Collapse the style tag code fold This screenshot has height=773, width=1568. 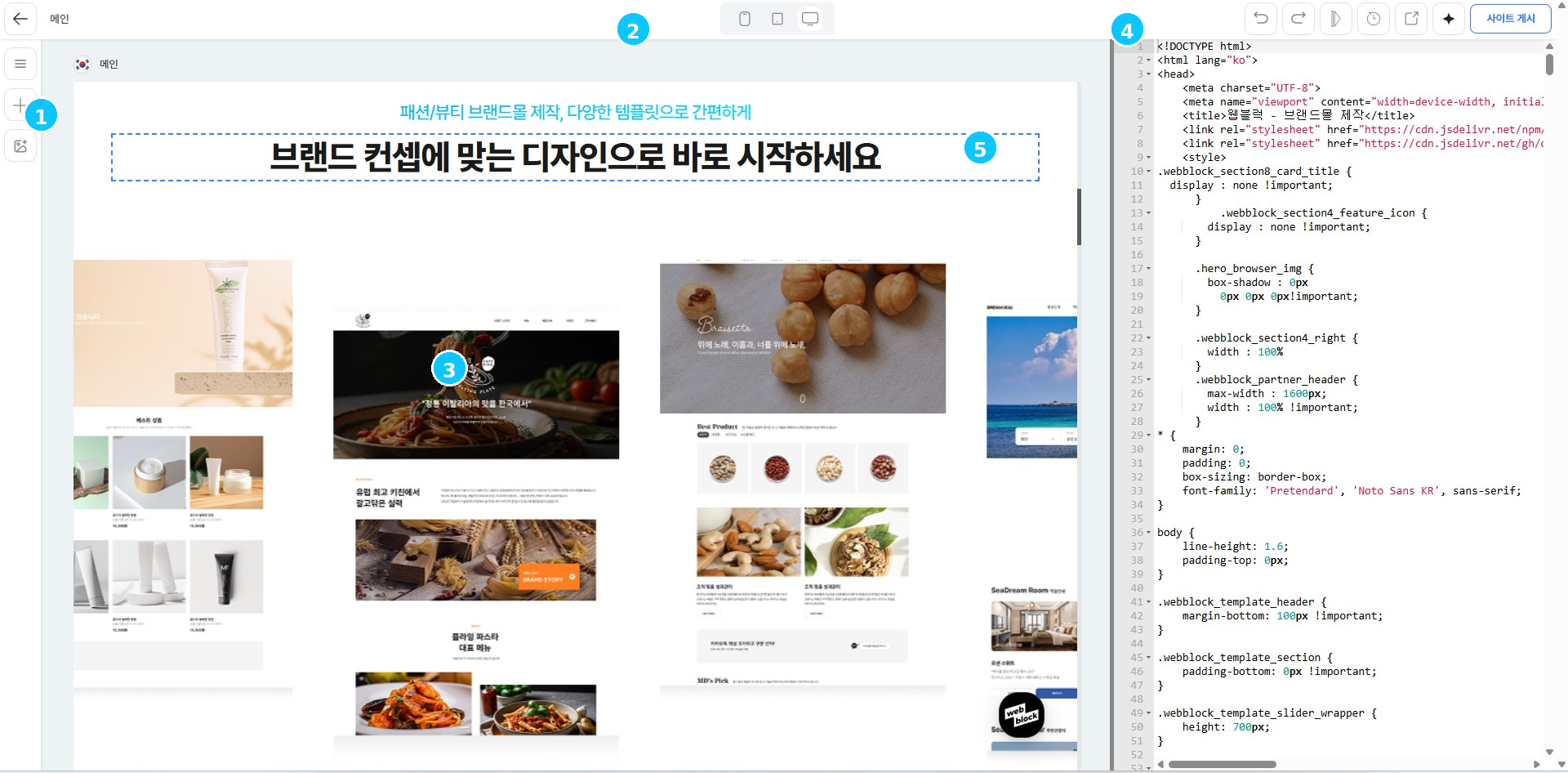click(x=1149, y=157)
